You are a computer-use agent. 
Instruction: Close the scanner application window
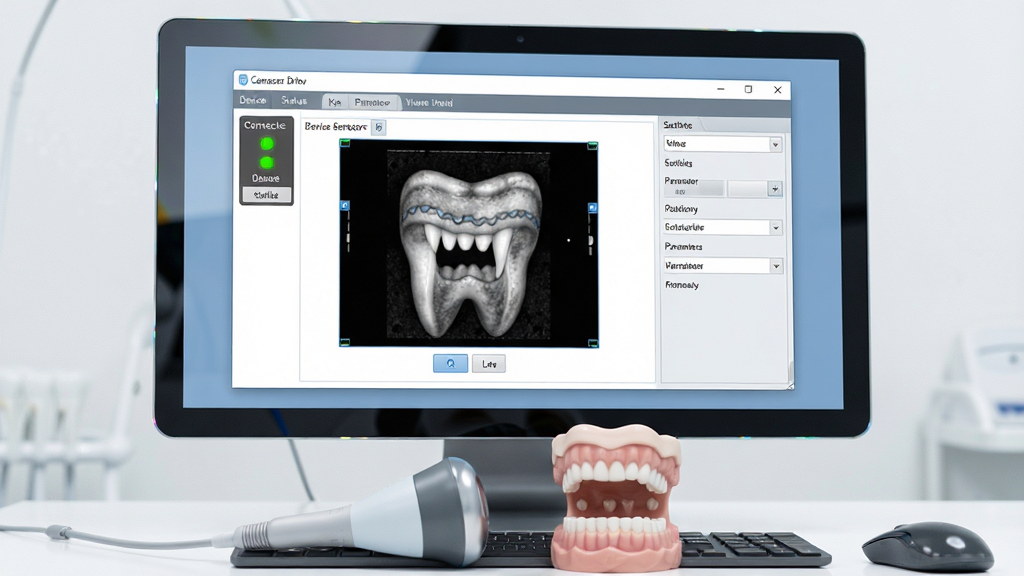click(x=777, y=90)
